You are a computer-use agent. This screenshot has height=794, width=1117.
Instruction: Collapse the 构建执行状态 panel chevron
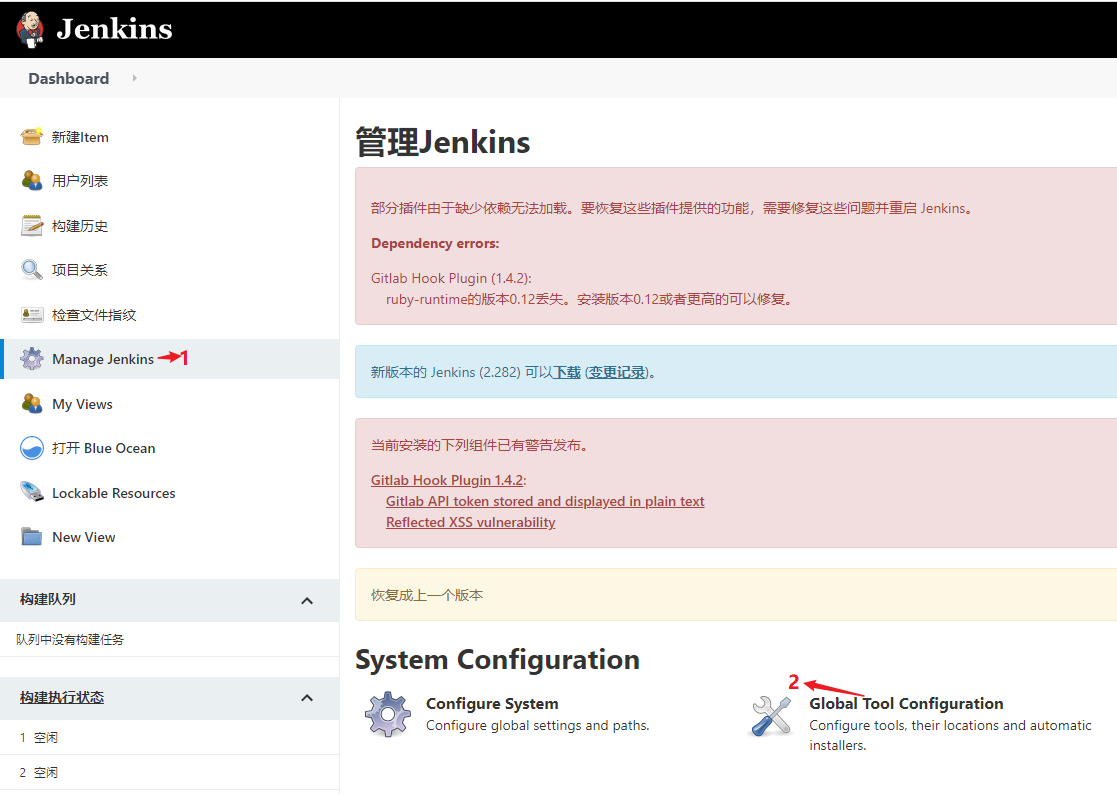(x=307, y=697)
